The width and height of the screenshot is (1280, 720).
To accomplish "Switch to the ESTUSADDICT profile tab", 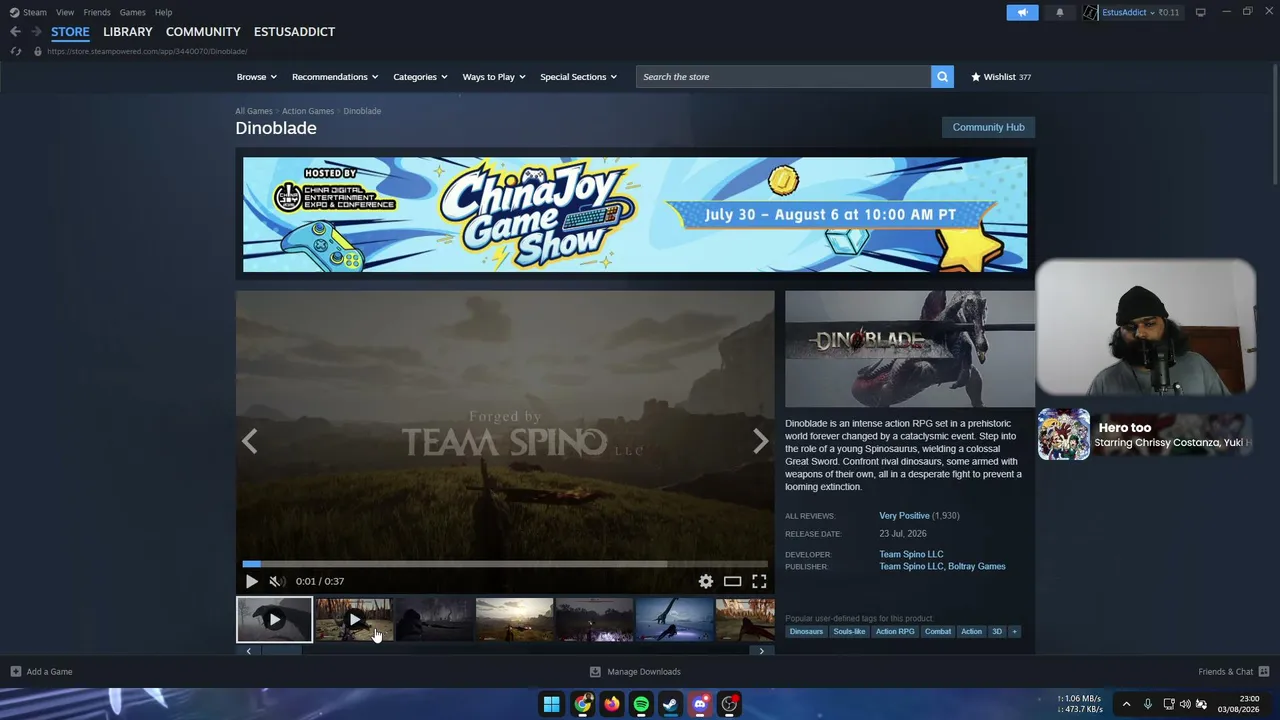I will click(x=294, y=32).
